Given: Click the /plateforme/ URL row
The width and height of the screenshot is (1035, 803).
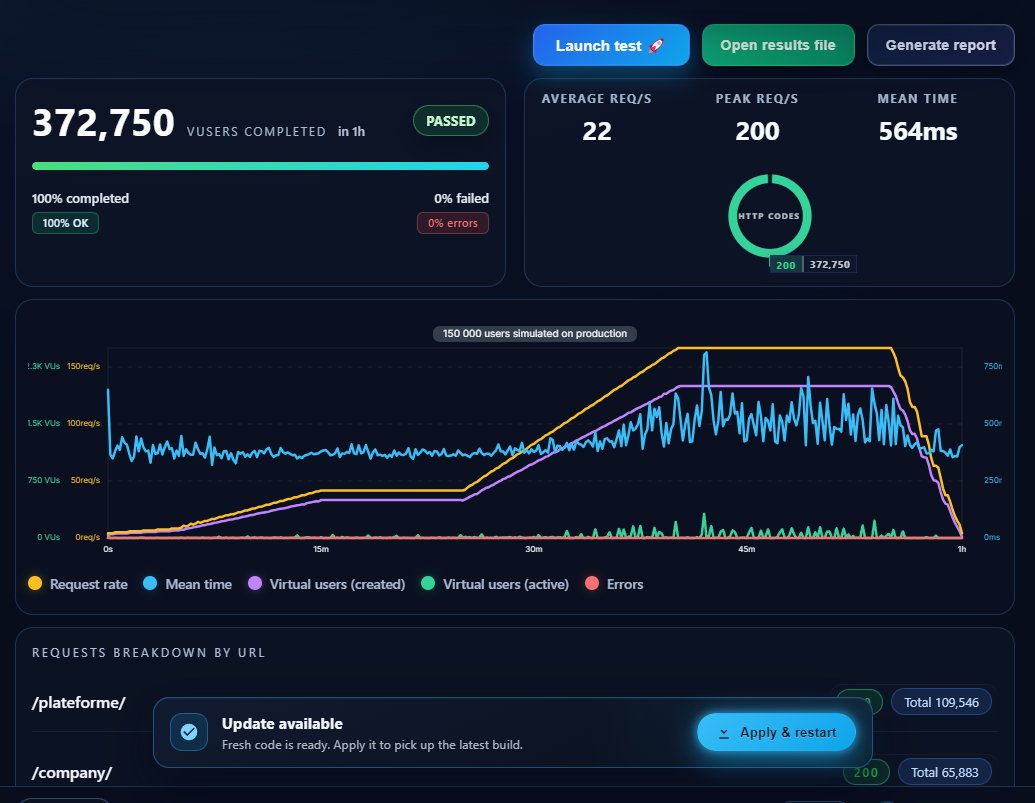Looking at the screenshot, I should tap(514, 703).
